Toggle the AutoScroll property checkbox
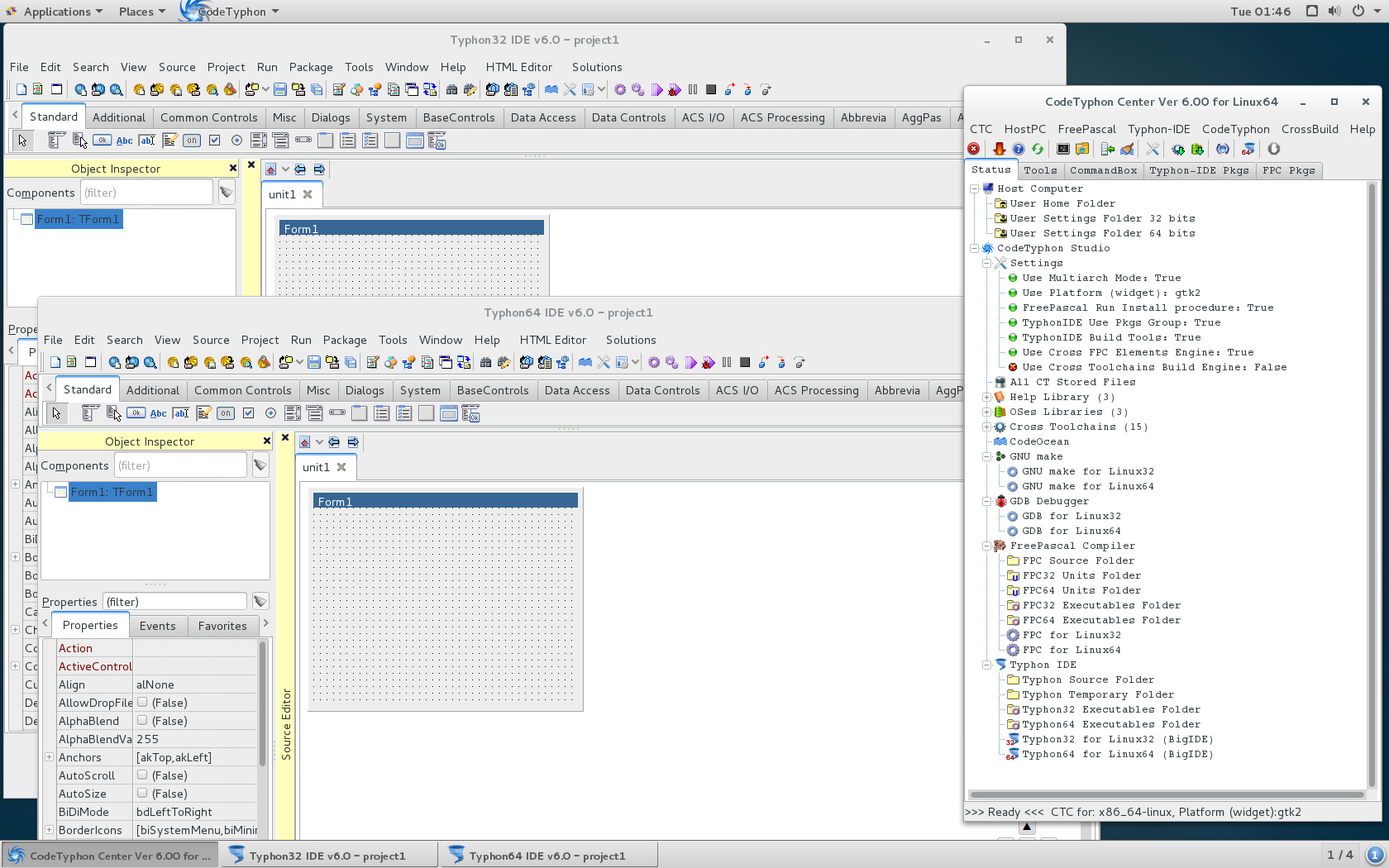Image resolution: width=1389 pixels, height=868 pixels. [x=142, y=775]
